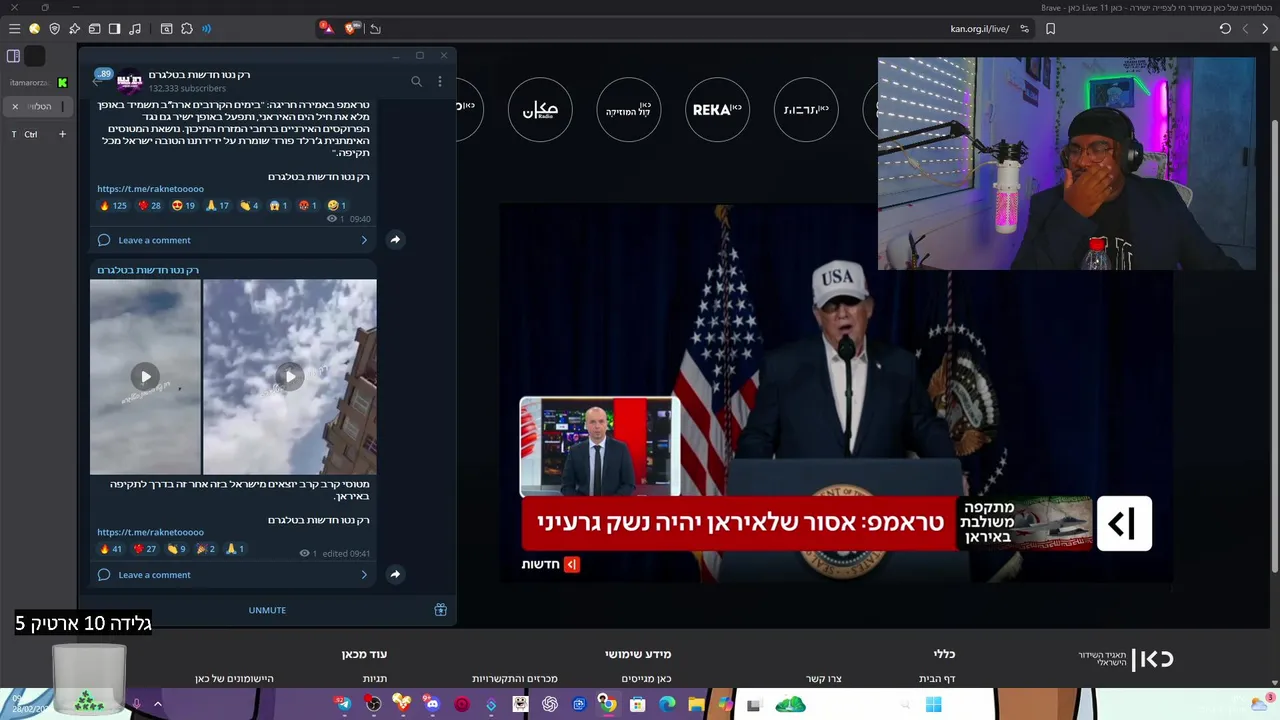The image size is (1280, 720).
Task: Close the active vertical tab
Action: (15, 106)
